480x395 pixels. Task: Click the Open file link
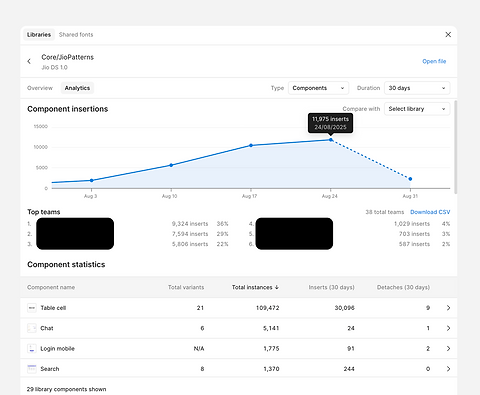(x=434, y=61)
